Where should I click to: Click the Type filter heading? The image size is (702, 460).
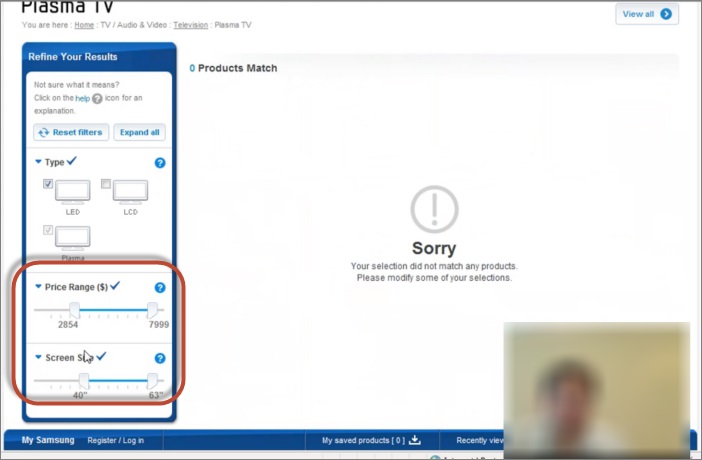click(x=55, y=162)
